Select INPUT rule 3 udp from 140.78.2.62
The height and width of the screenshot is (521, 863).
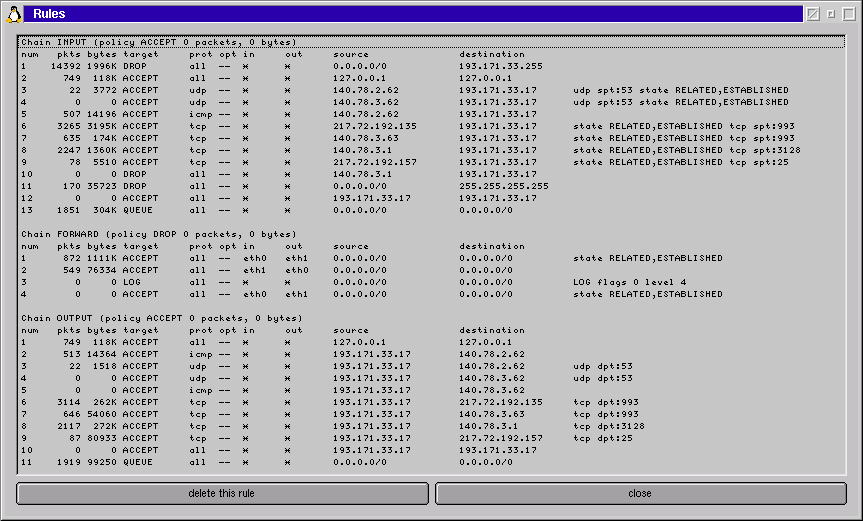click(432, 90)
